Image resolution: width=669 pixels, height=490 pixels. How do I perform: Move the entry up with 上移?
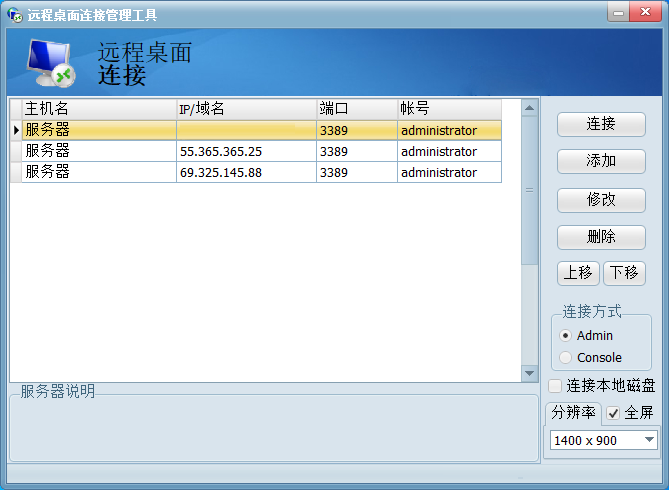[578, 273]
